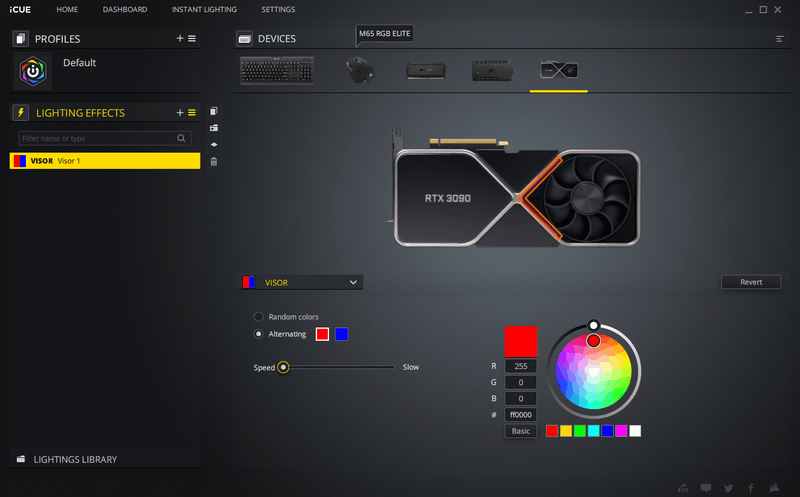
Task: Click the large red color preview box
Action: click(x=520, y=341)
